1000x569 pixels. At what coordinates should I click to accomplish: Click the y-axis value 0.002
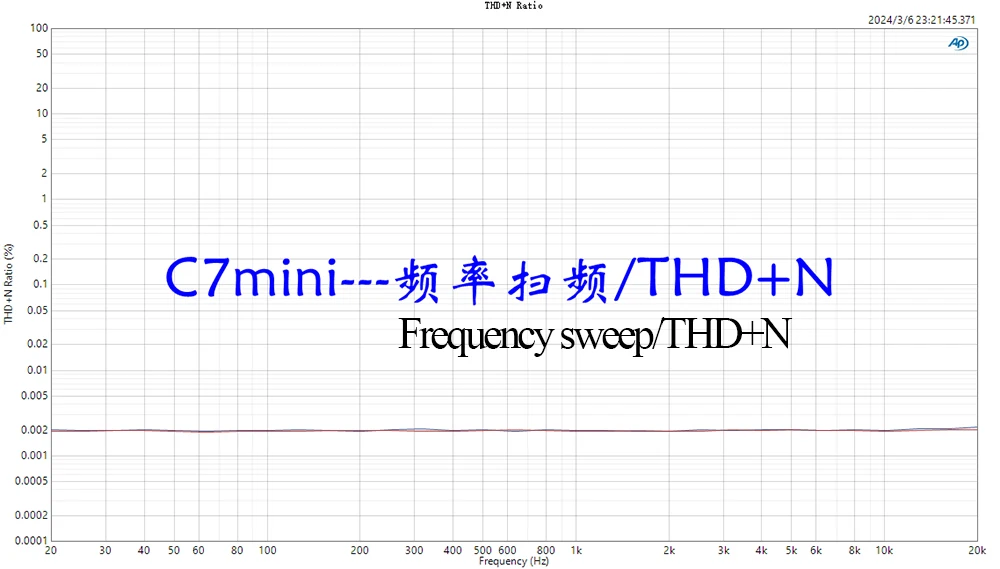point(34,430)
